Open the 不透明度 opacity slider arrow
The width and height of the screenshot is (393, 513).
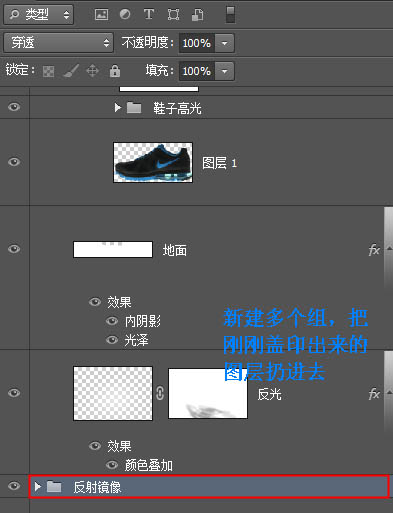click(225, 43)
